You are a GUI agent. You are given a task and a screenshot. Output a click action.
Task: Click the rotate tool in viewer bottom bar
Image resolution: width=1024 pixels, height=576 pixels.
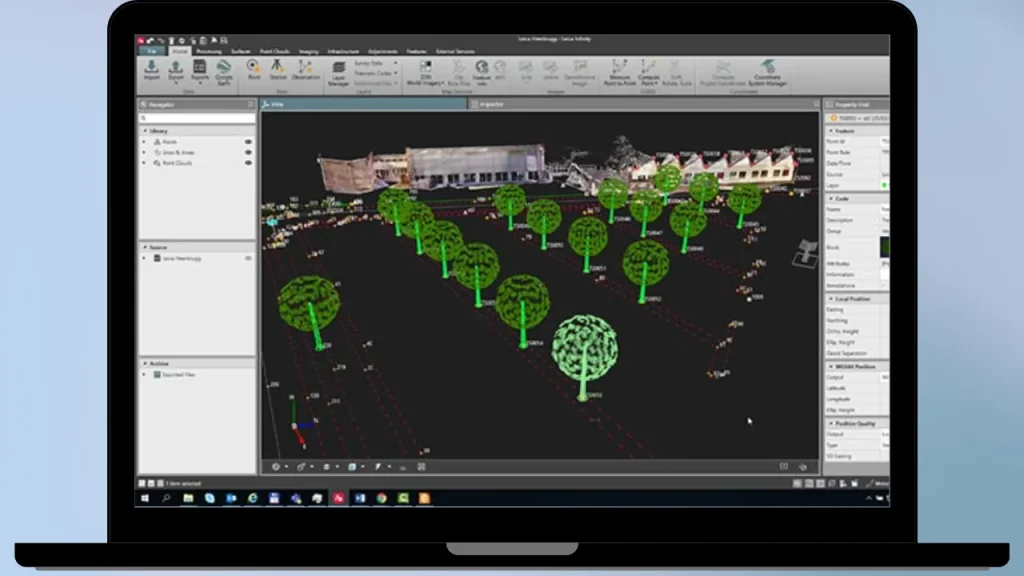tap(301, 467)
